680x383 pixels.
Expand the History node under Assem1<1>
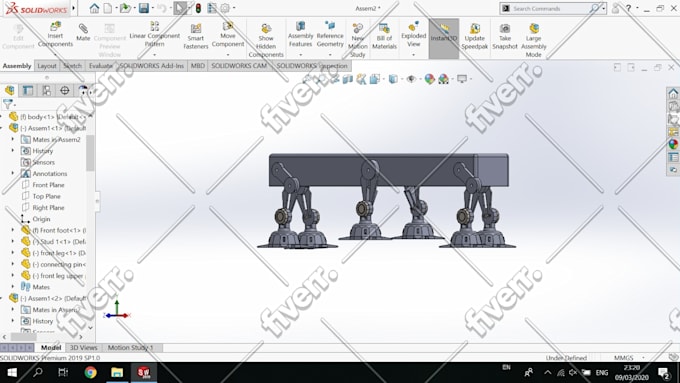point(13,150)
